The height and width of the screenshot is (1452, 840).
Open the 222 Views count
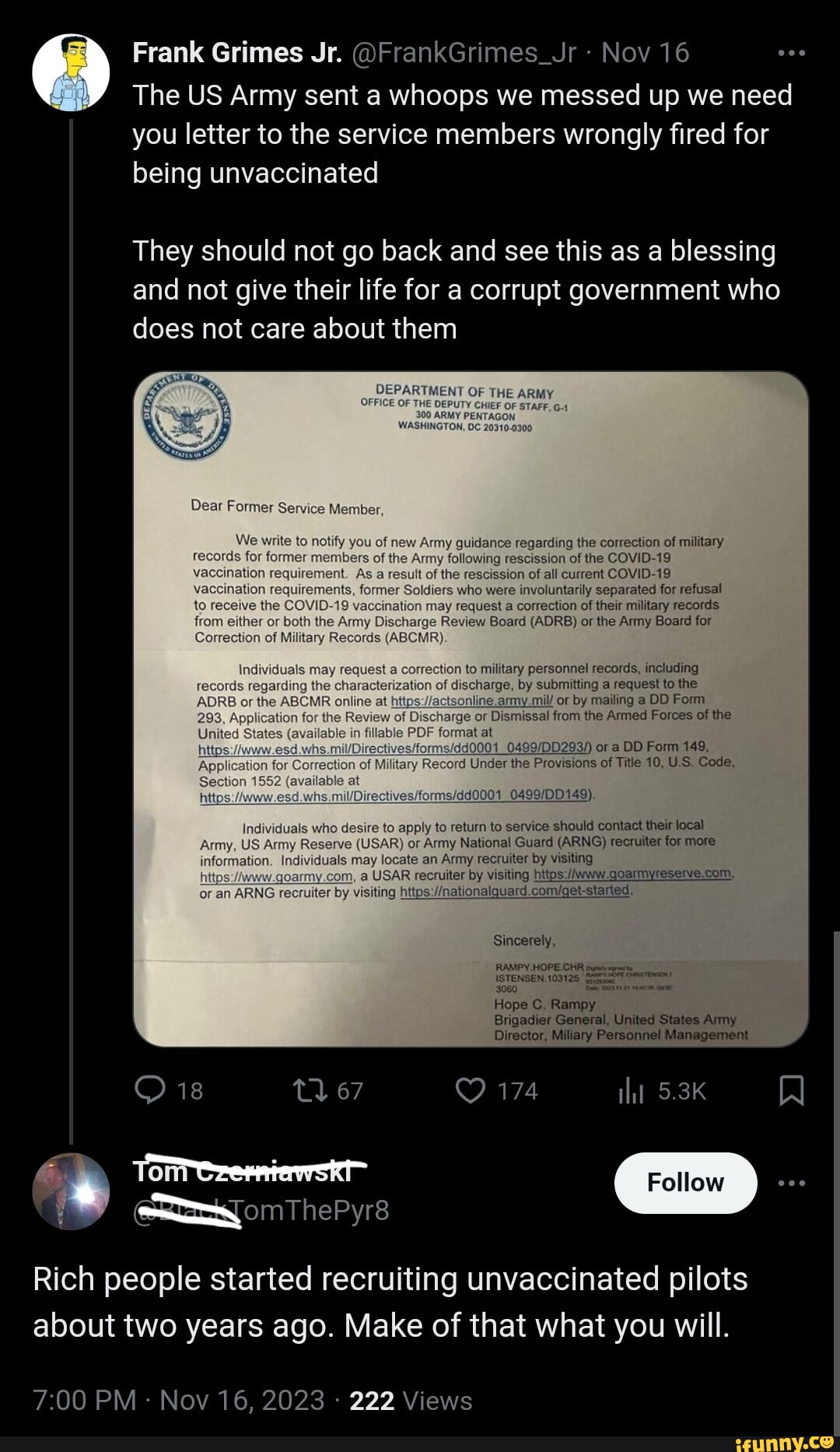point(411,1400)
